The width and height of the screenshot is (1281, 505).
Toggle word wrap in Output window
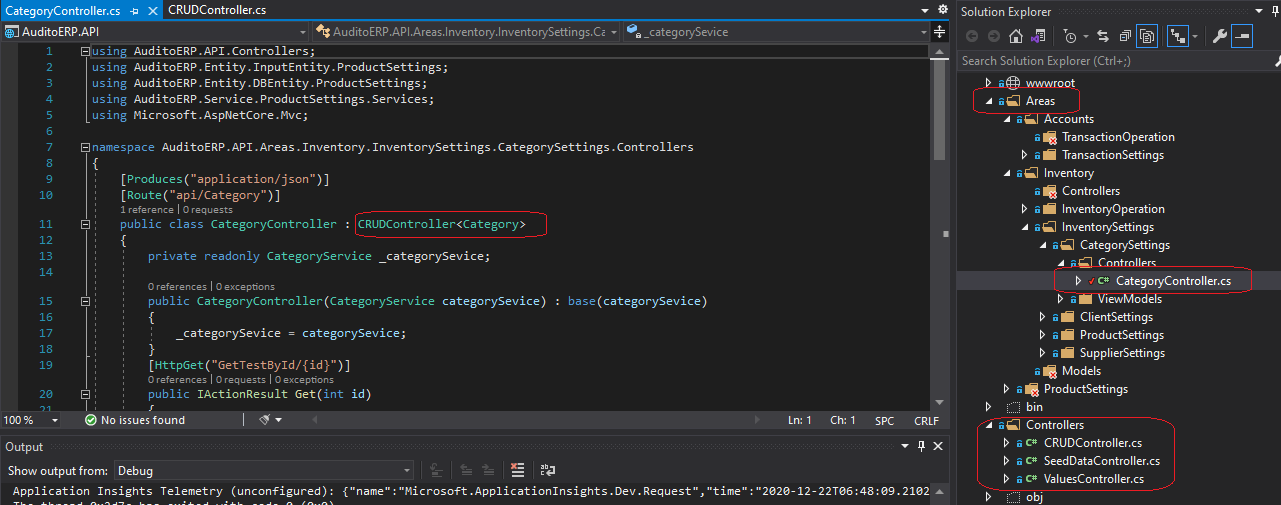pos(547,470)
